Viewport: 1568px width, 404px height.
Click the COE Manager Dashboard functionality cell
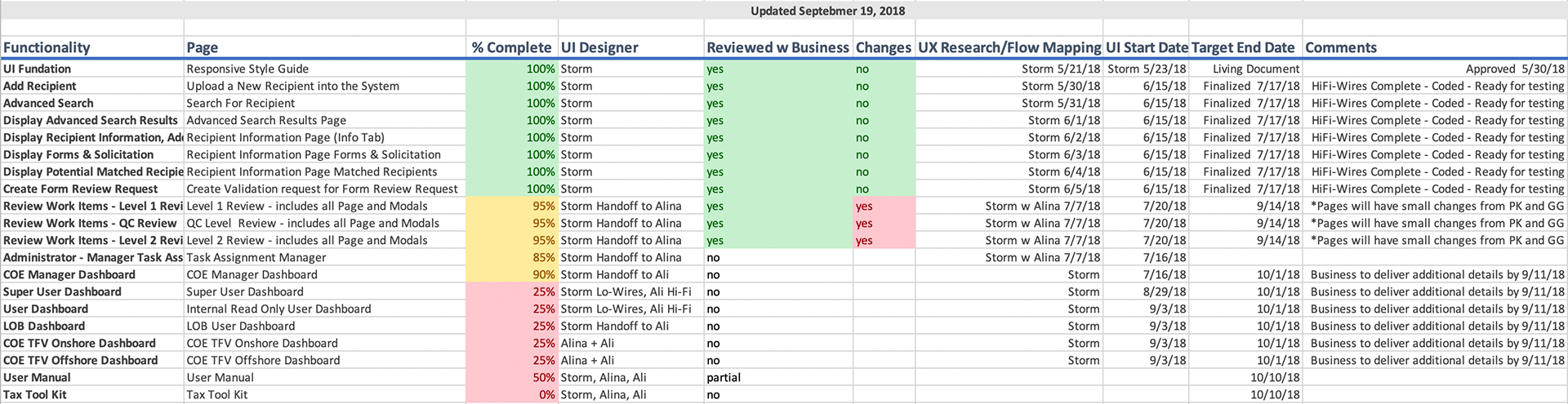tap(92, 274)
